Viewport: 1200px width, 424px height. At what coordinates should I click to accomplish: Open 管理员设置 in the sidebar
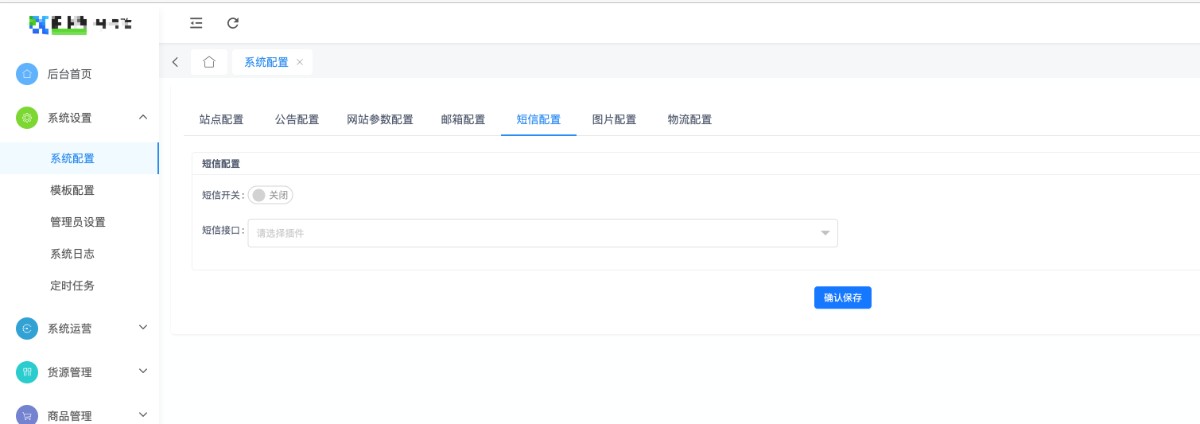(77, 222)
